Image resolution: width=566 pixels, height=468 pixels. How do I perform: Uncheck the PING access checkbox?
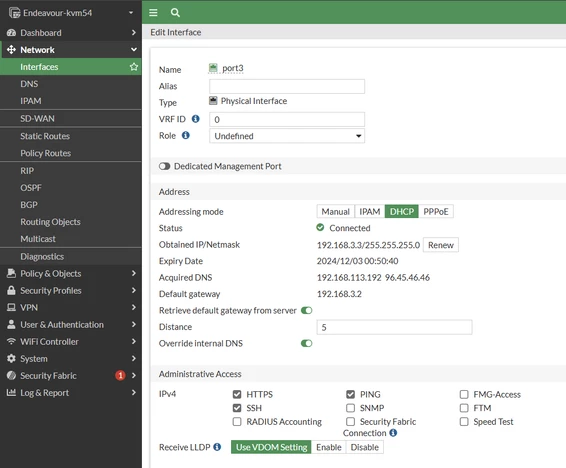pos(351,394)
